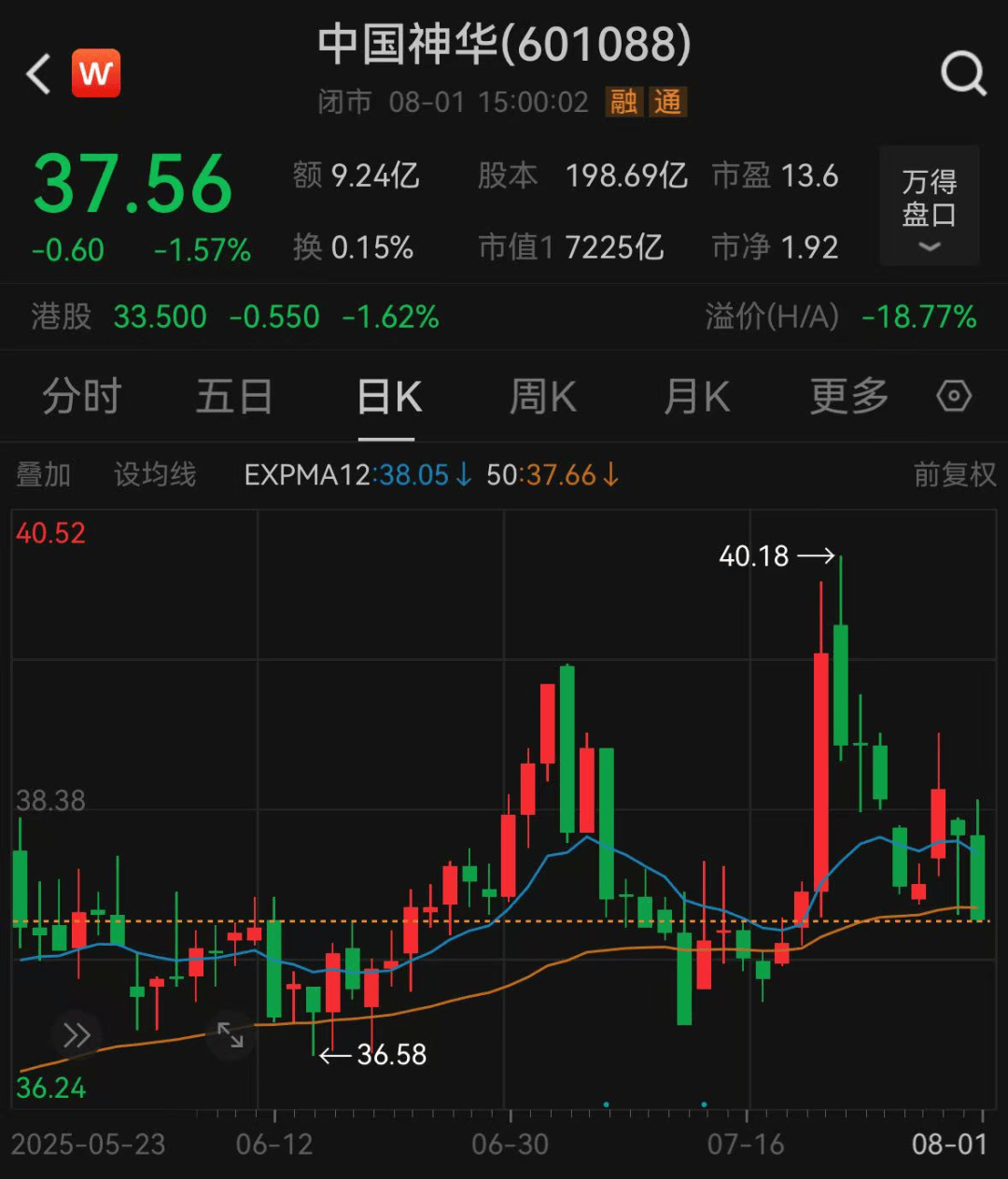Tap the 叠加 overlay button

click(x=43, y=474)
